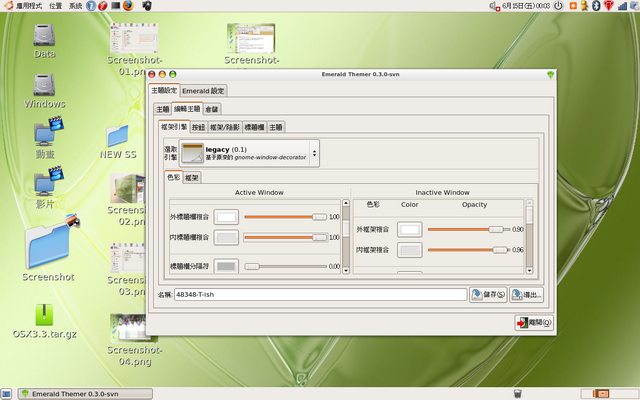Select the 編輯主題 tab
The width and height of the screenshot is (640, 400).
tap(187, 109)
